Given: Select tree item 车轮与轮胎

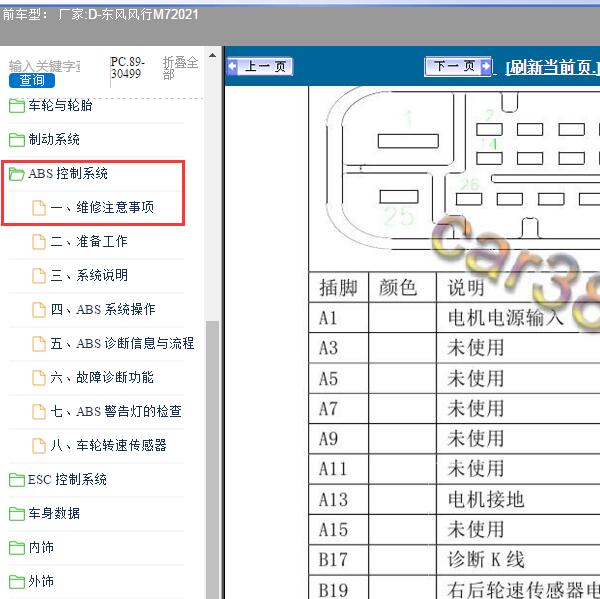Looking at the screenshot, I should tap(60, 106).
